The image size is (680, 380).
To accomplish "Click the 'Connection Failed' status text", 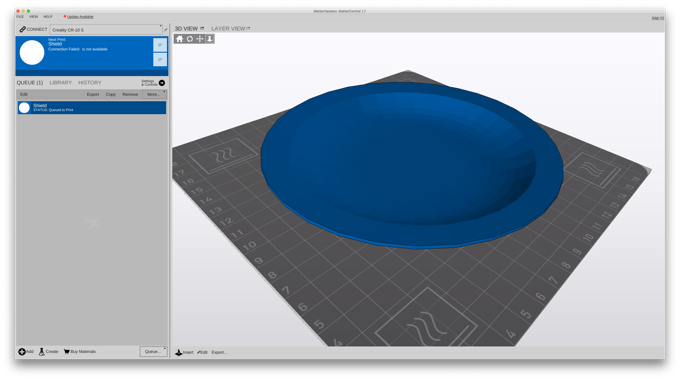I will [78, 49].
